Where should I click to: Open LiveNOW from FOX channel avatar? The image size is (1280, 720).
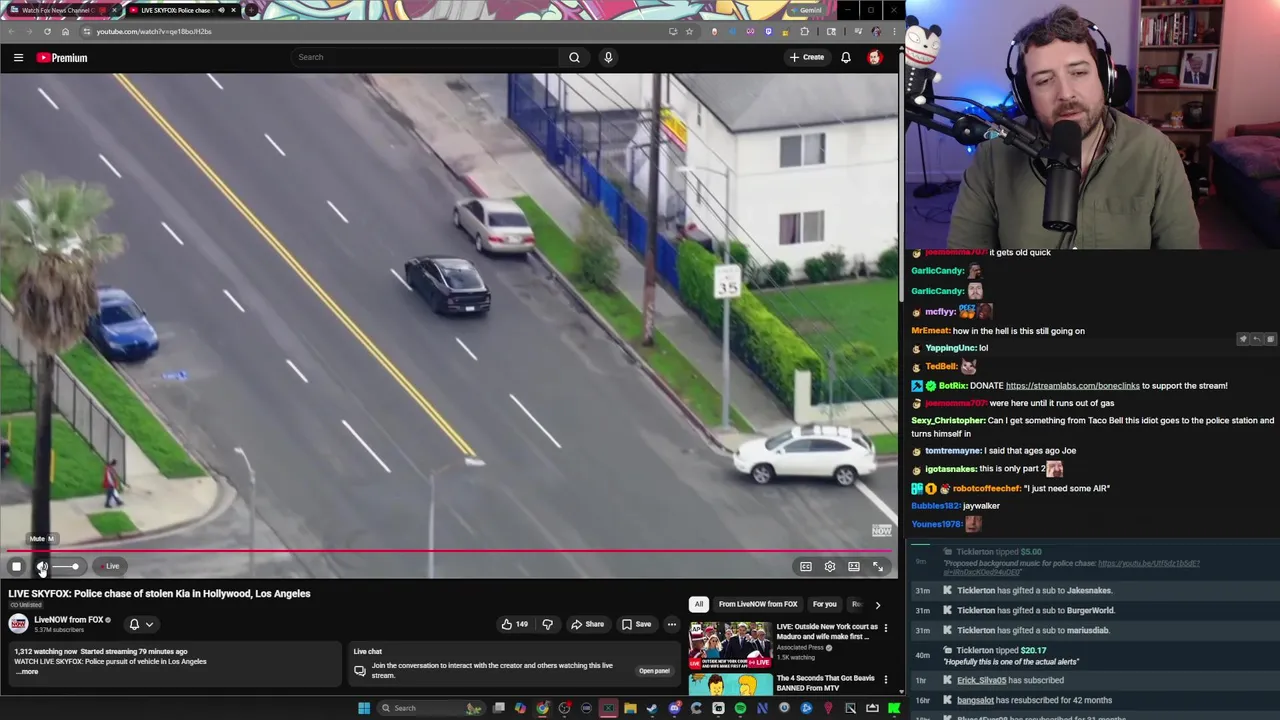18,624
